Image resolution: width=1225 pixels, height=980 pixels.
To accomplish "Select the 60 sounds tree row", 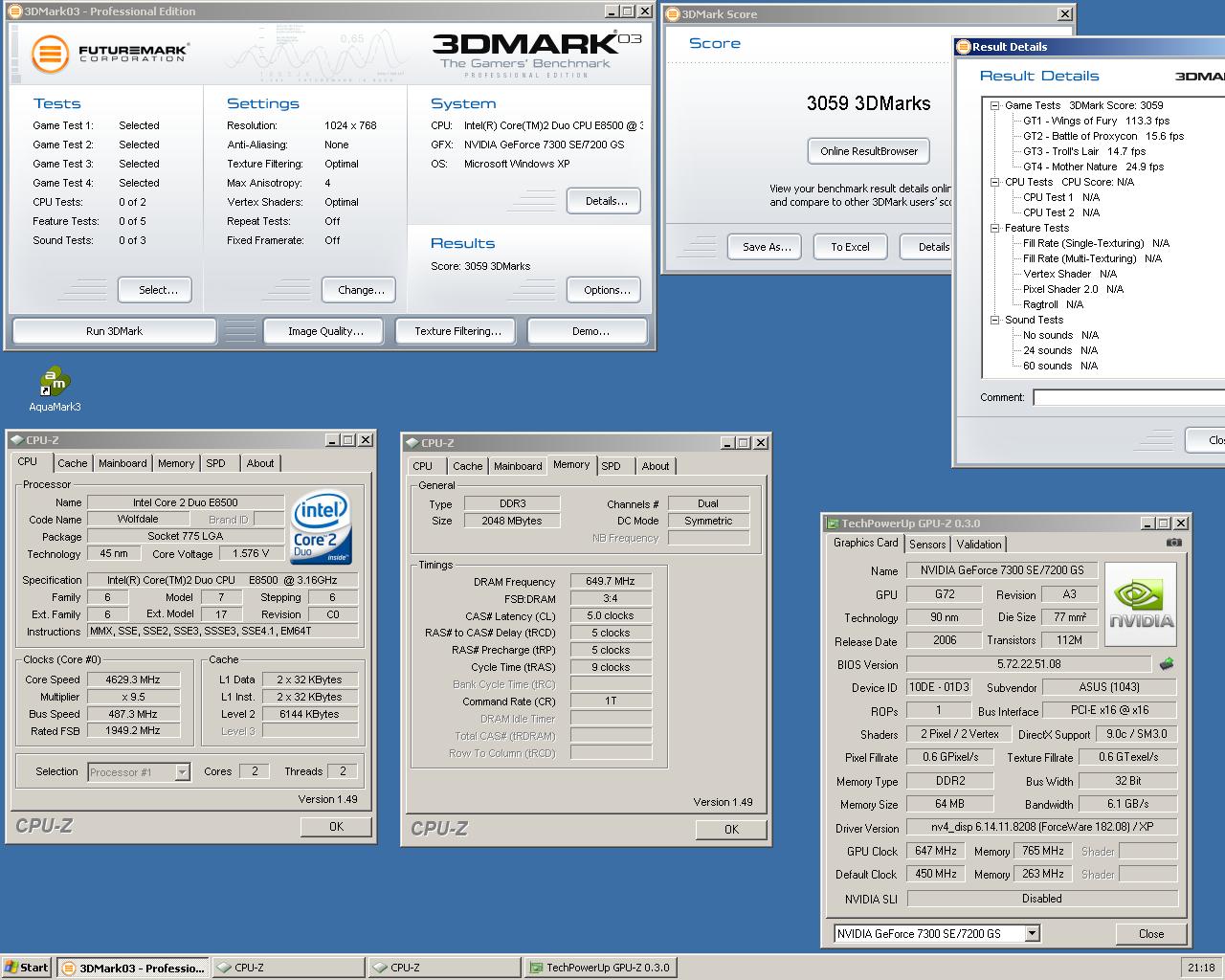I will (x=1060, y=366).
